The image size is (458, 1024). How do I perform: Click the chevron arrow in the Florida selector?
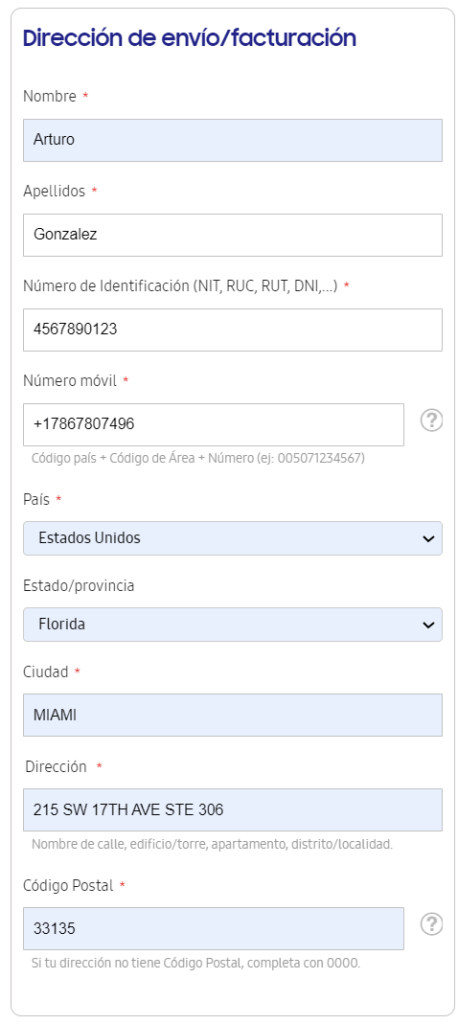pyautogui.click(x=429, y=625)
